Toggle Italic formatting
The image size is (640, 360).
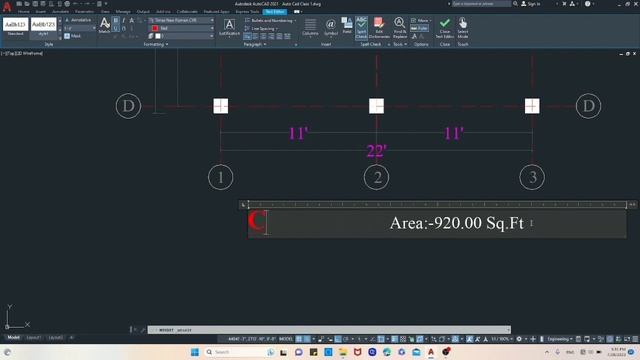(124, 20)
